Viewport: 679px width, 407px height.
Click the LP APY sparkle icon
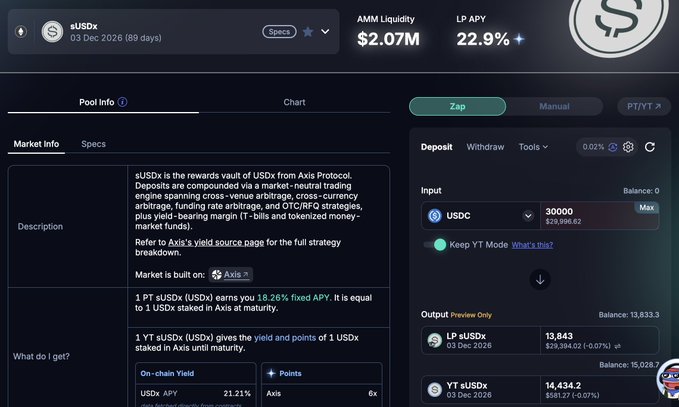click(x=519, y=39)
